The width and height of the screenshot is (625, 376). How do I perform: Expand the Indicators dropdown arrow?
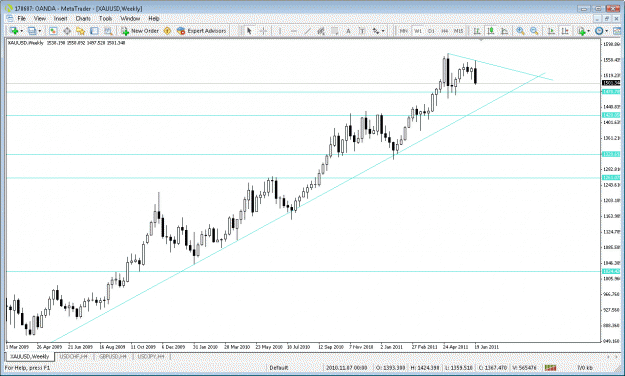click(588, 31)
